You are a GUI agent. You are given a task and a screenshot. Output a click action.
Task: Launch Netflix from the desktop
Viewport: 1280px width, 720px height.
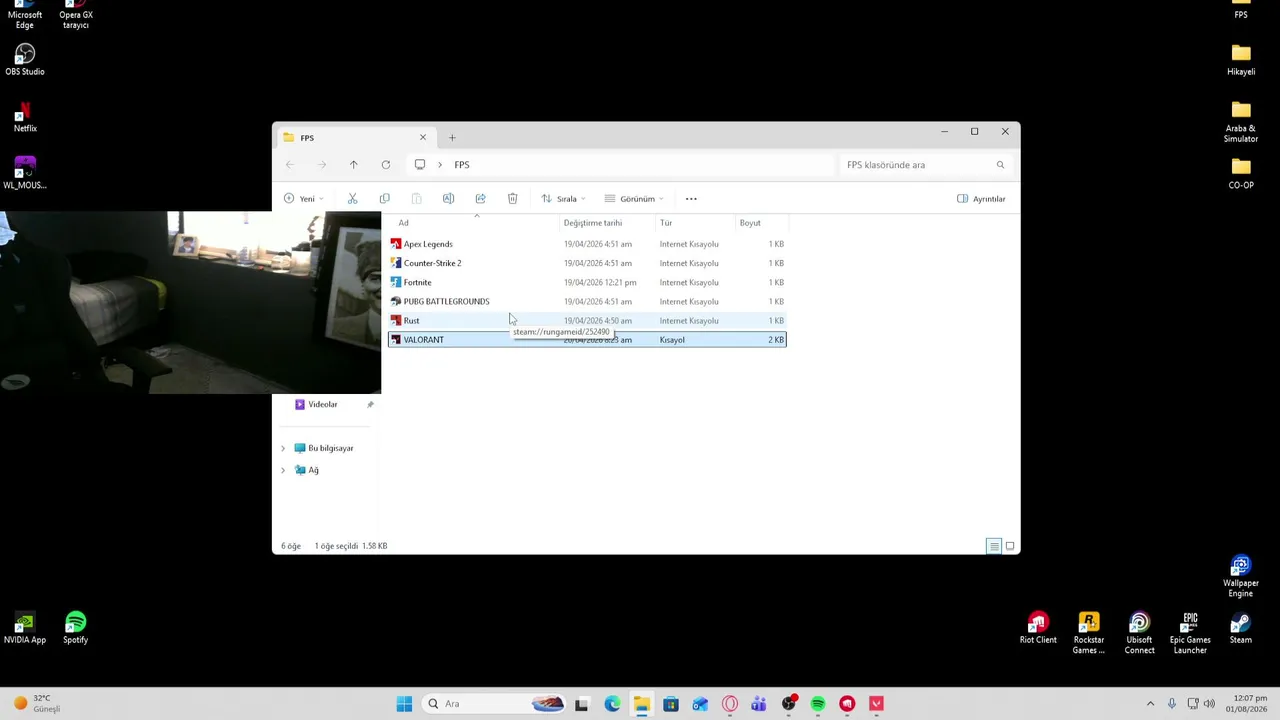point(25,117)
